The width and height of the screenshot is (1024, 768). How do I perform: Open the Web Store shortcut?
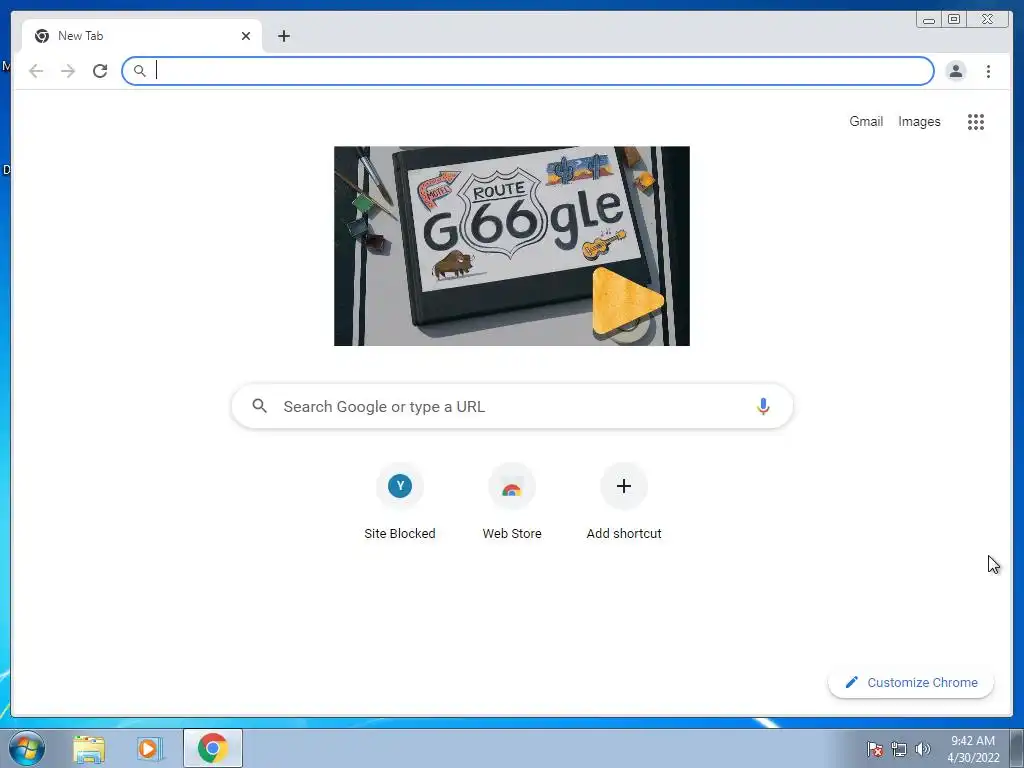click(x=512, y=502)
